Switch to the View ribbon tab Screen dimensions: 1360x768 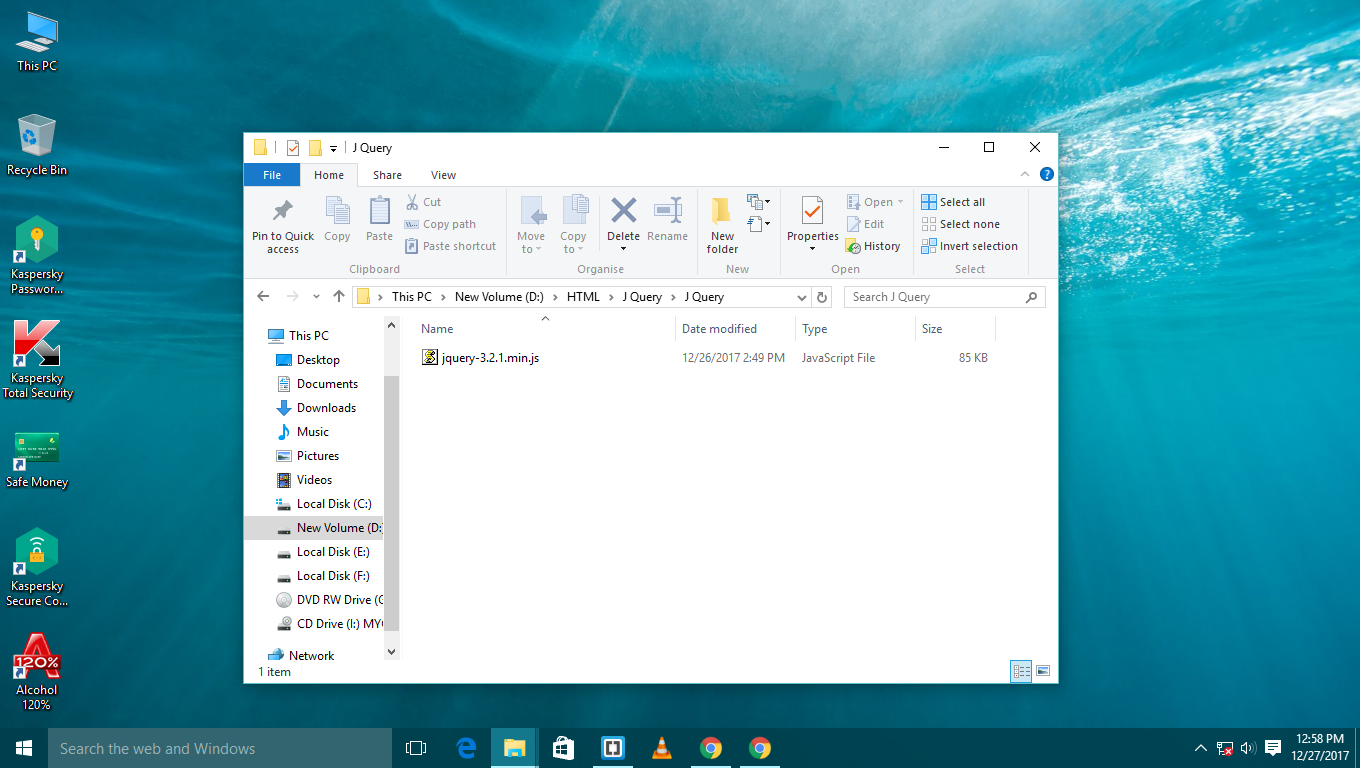[443, 175]
